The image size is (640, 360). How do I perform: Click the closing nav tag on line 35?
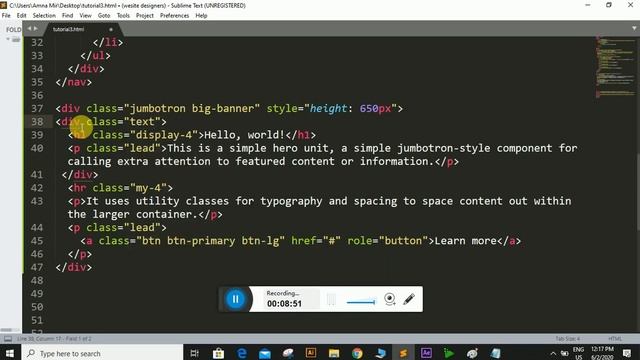click(x=73, y=82)
